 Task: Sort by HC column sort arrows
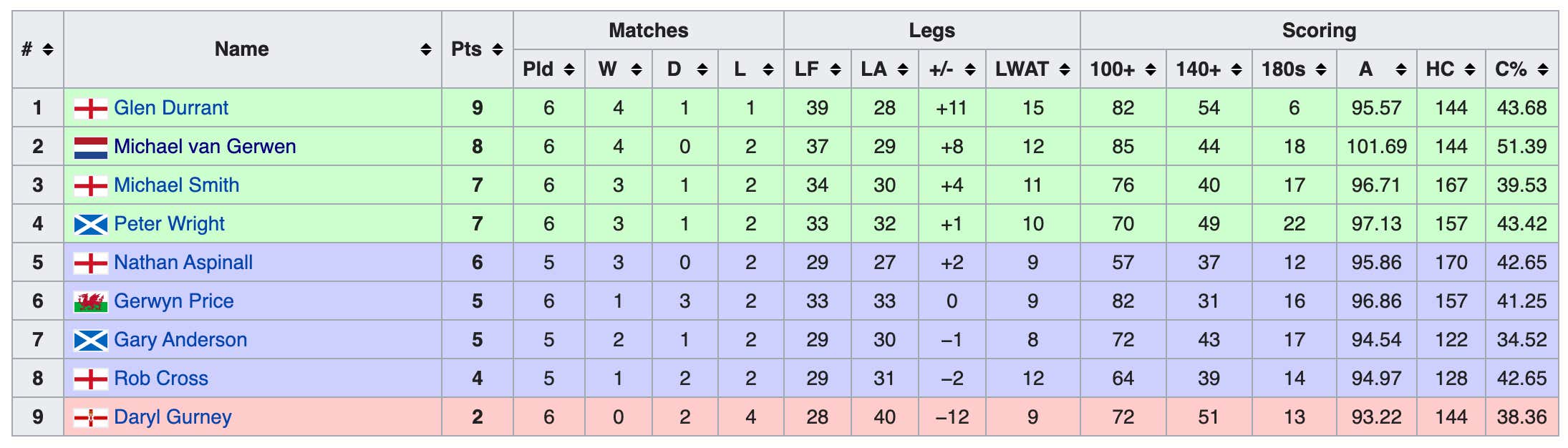click(1470, 69)
